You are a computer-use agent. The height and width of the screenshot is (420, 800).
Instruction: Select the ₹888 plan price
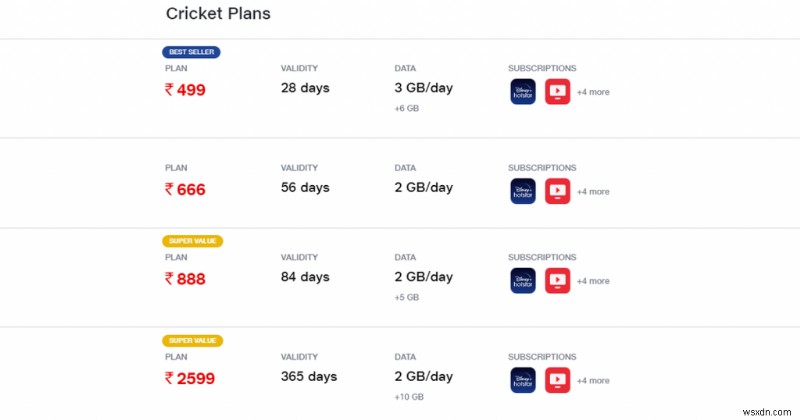point(185,279)
